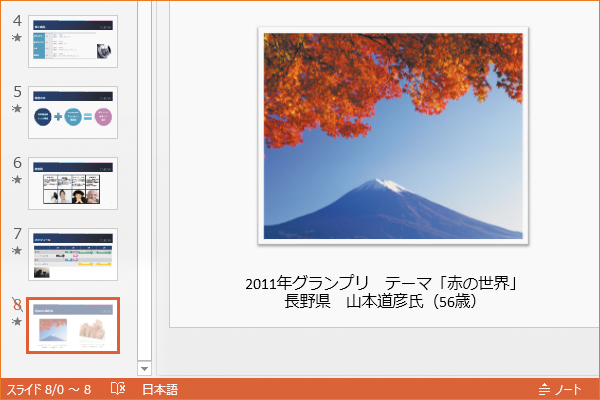
Task: Click slide number 4 label
Action: 17,21
